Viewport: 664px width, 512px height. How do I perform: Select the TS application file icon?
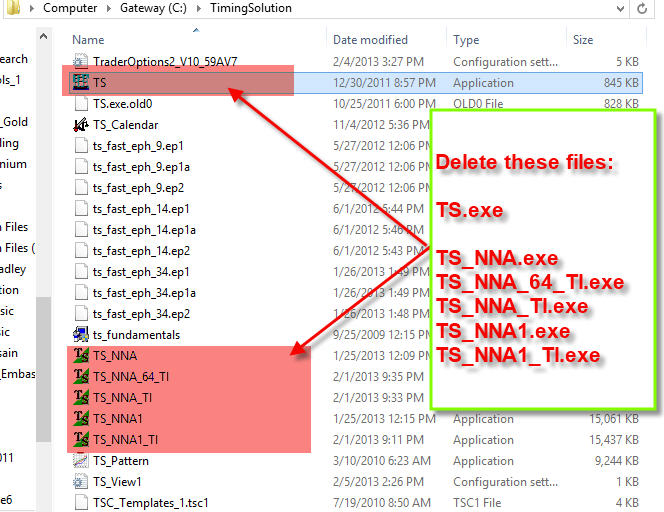(x=81, y=83)
